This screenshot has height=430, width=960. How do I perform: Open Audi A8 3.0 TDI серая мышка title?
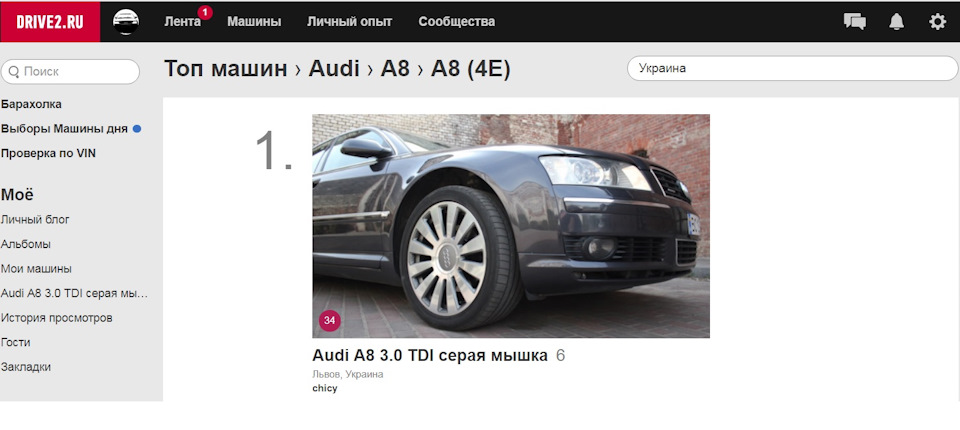(430, 355)
